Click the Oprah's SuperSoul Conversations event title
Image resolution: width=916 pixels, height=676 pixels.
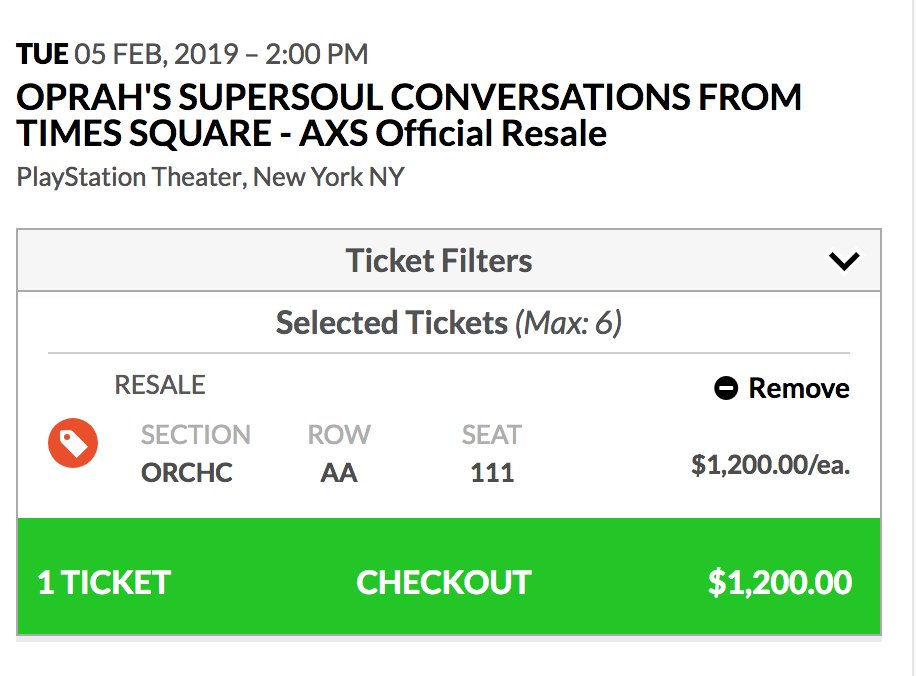409,115
